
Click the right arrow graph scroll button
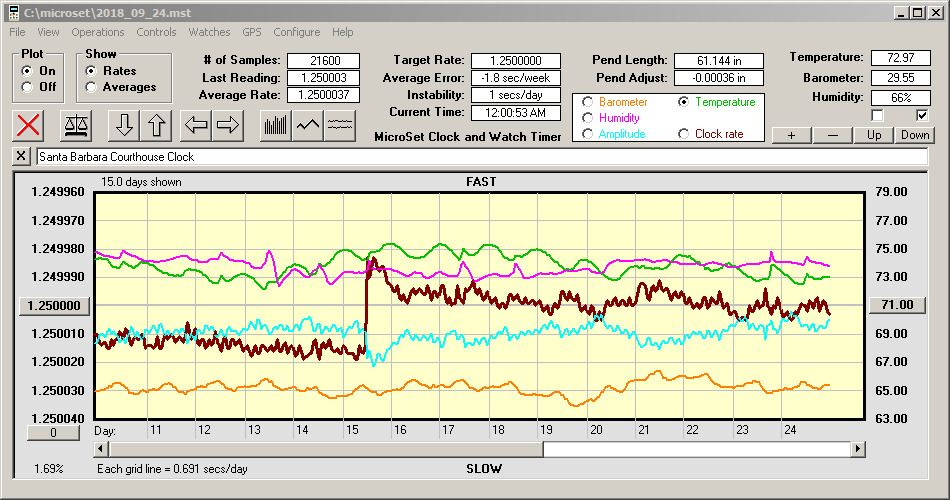pos(228,125)
